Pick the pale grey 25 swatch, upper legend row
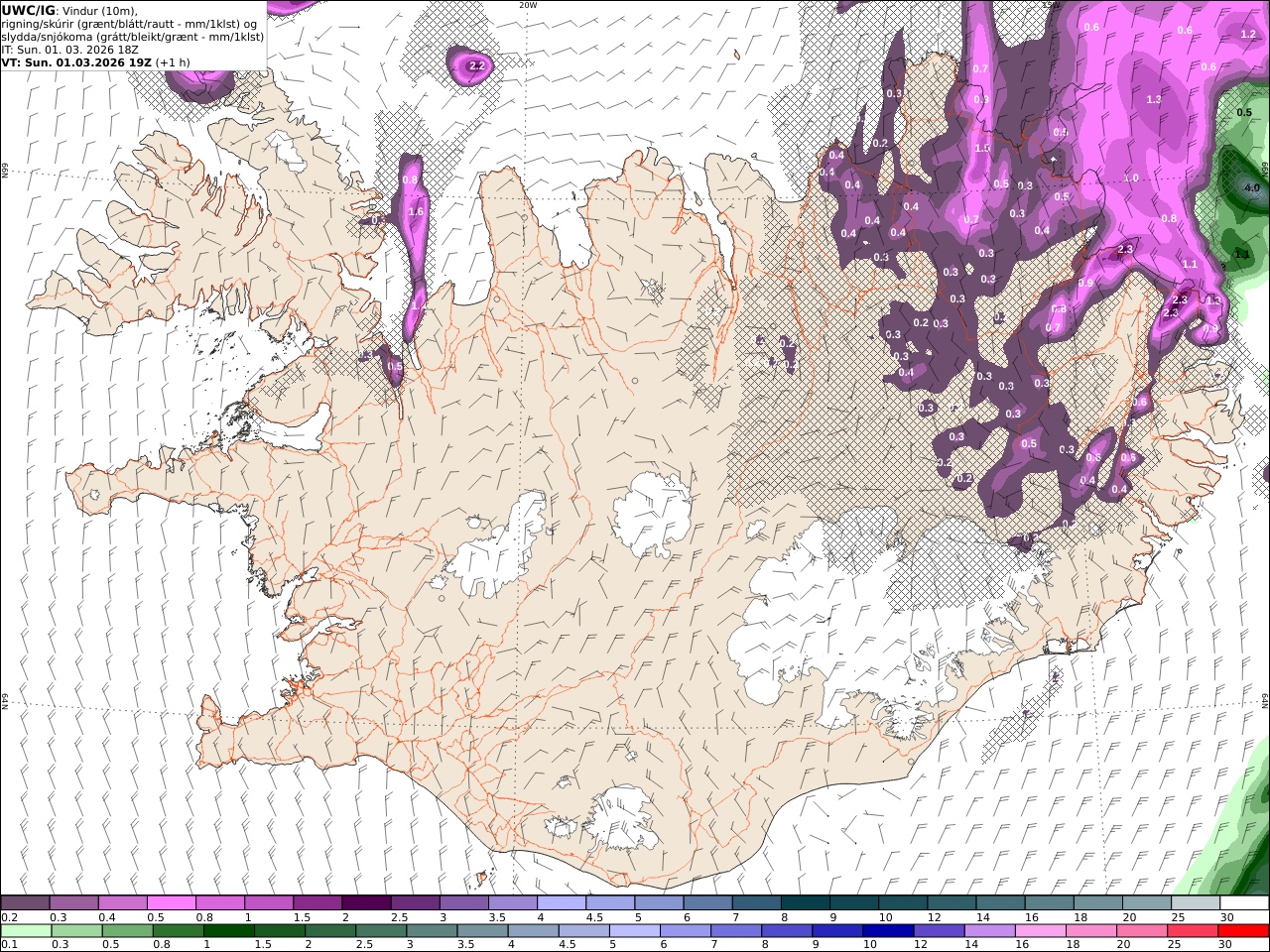Image resolution: width=1270 pixels, height=952 pixels. coord(1195,903)
